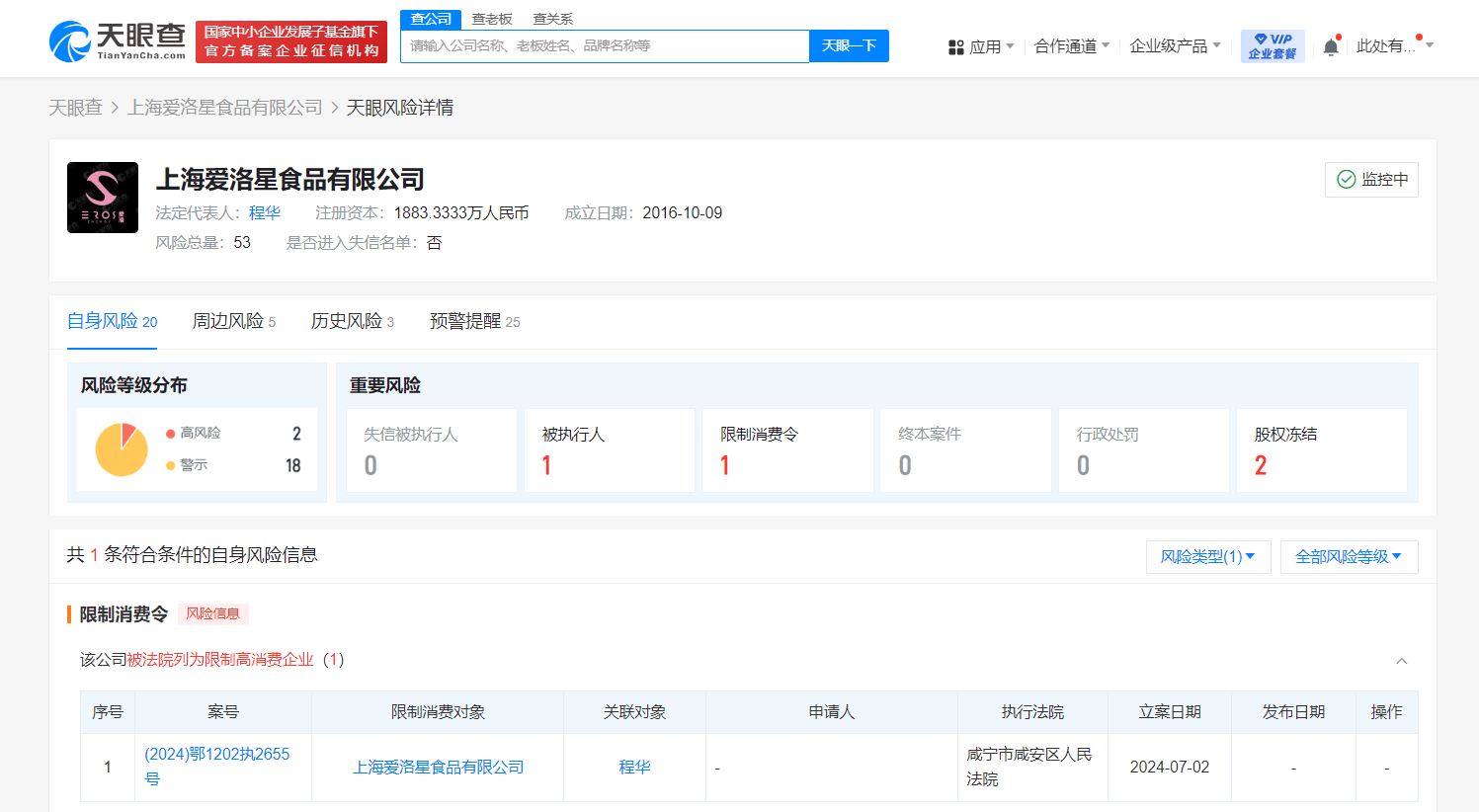The height and width of the screenshot is (812, 1479).
Task: Click the TianYanCha logo
Action: pyautogui.click(x=117, y=41)
